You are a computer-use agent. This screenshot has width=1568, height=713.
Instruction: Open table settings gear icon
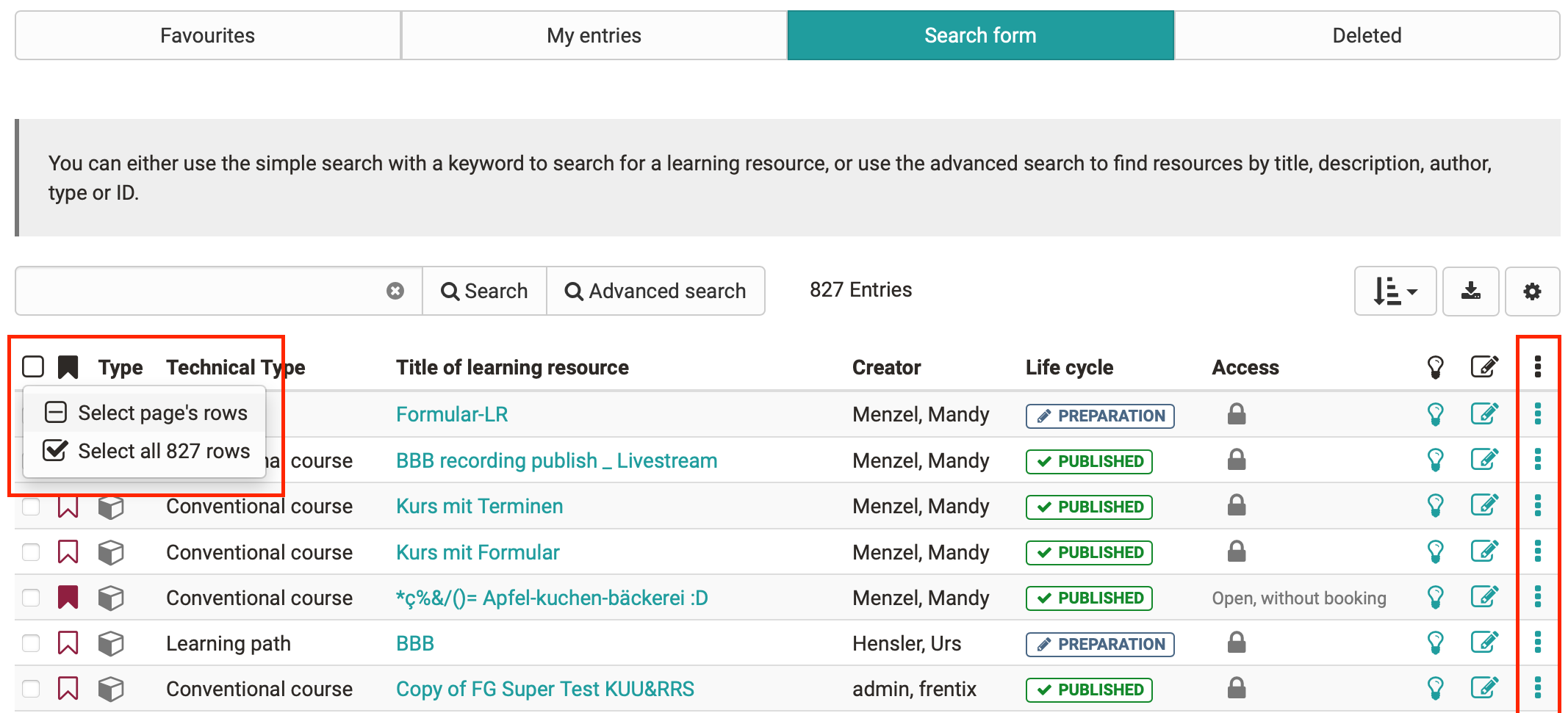coord(1532,292)
